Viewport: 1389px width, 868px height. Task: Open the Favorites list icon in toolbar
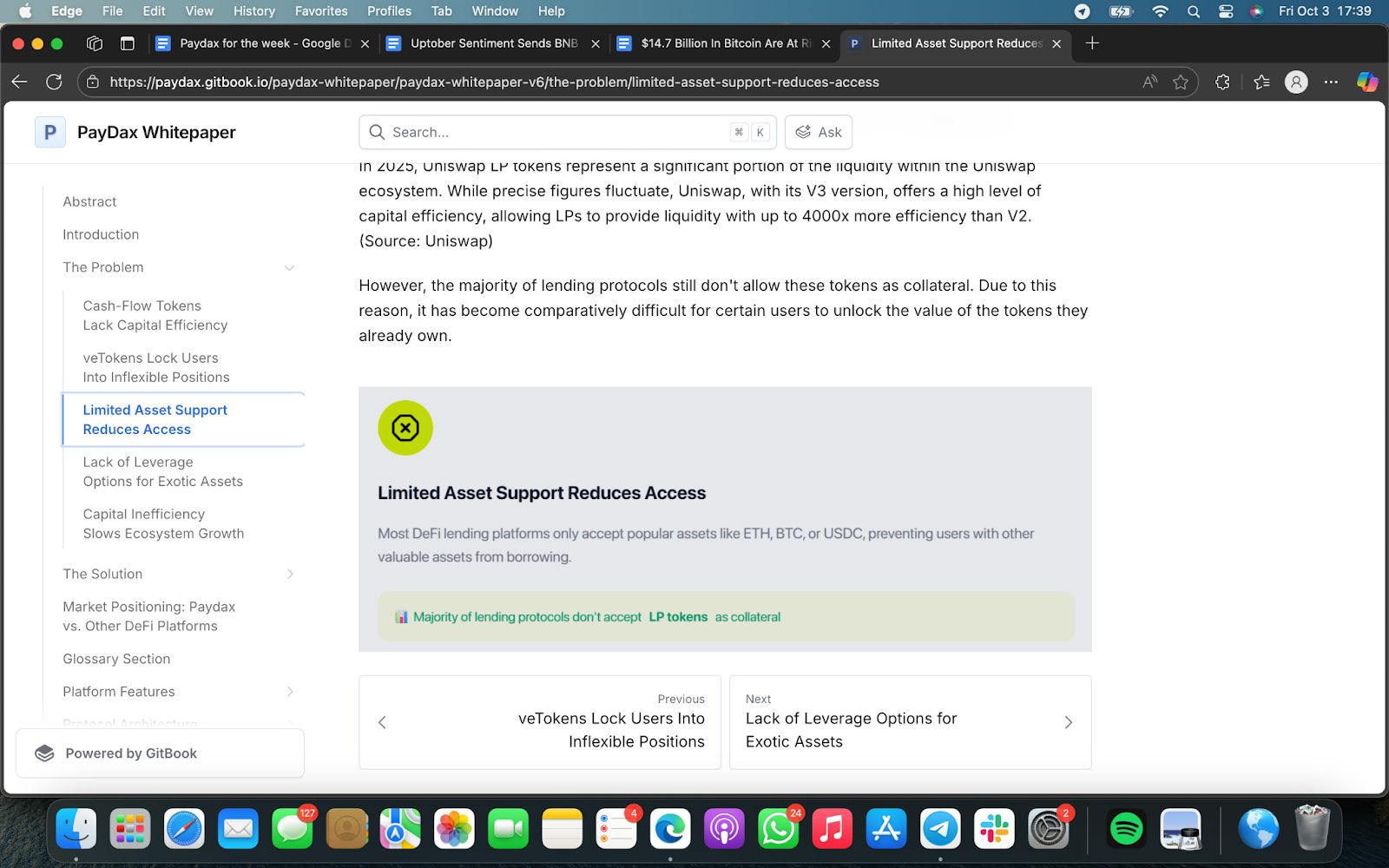tap(1261, 82)
